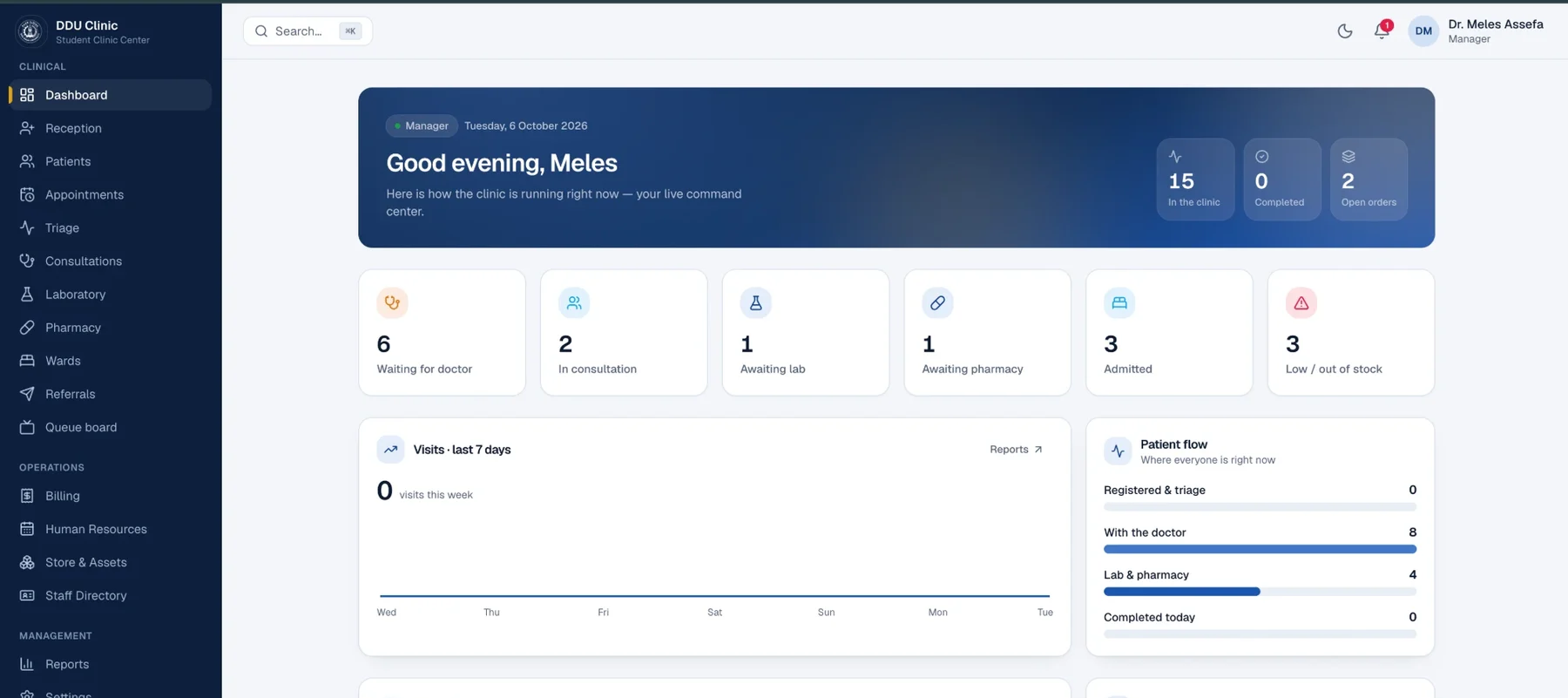Navigate to Appointments in the sidebar
Viewport: 1568px width, 698px height.
tap(110, 194)
